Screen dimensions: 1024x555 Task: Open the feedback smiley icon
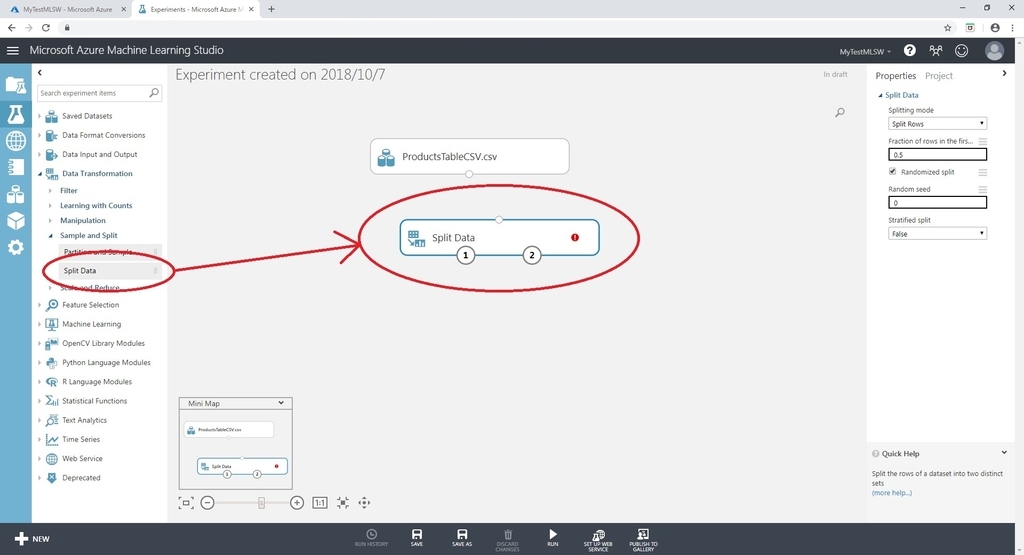pos(961,50)
